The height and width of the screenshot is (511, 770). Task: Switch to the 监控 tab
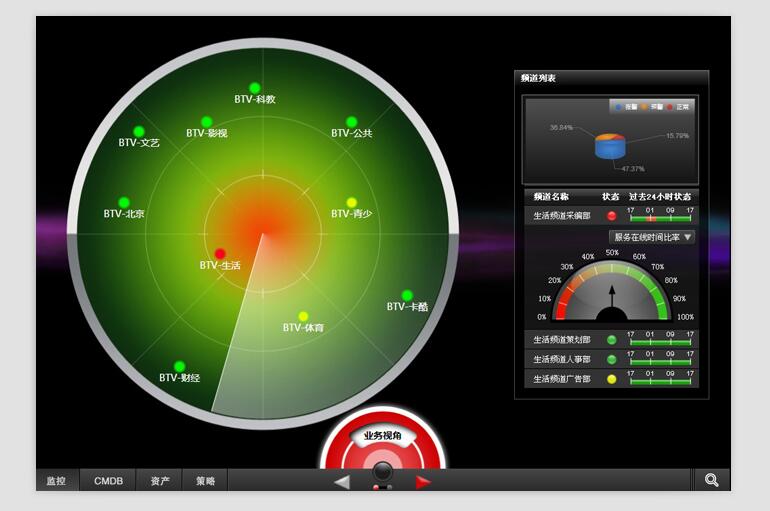57,481
